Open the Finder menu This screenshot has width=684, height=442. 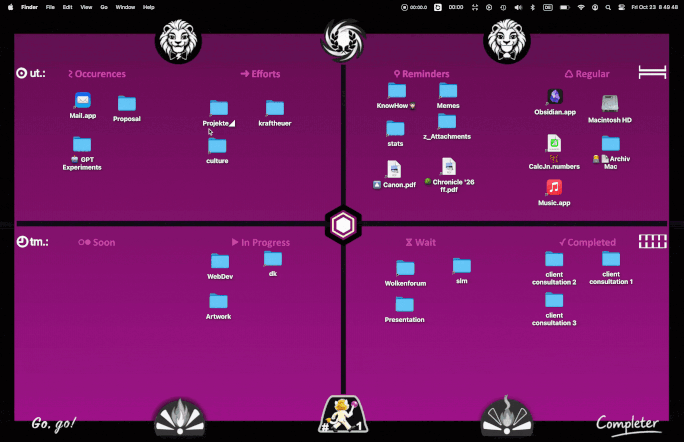pos(29,7)
